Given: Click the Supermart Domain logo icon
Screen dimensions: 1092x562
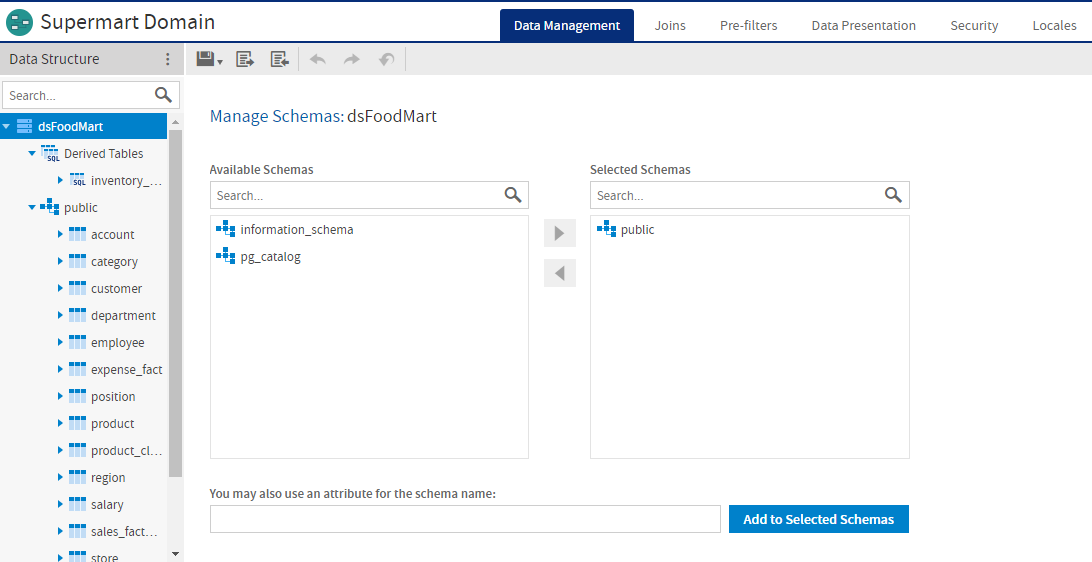Looking at the screenshot, I should 20,22.
